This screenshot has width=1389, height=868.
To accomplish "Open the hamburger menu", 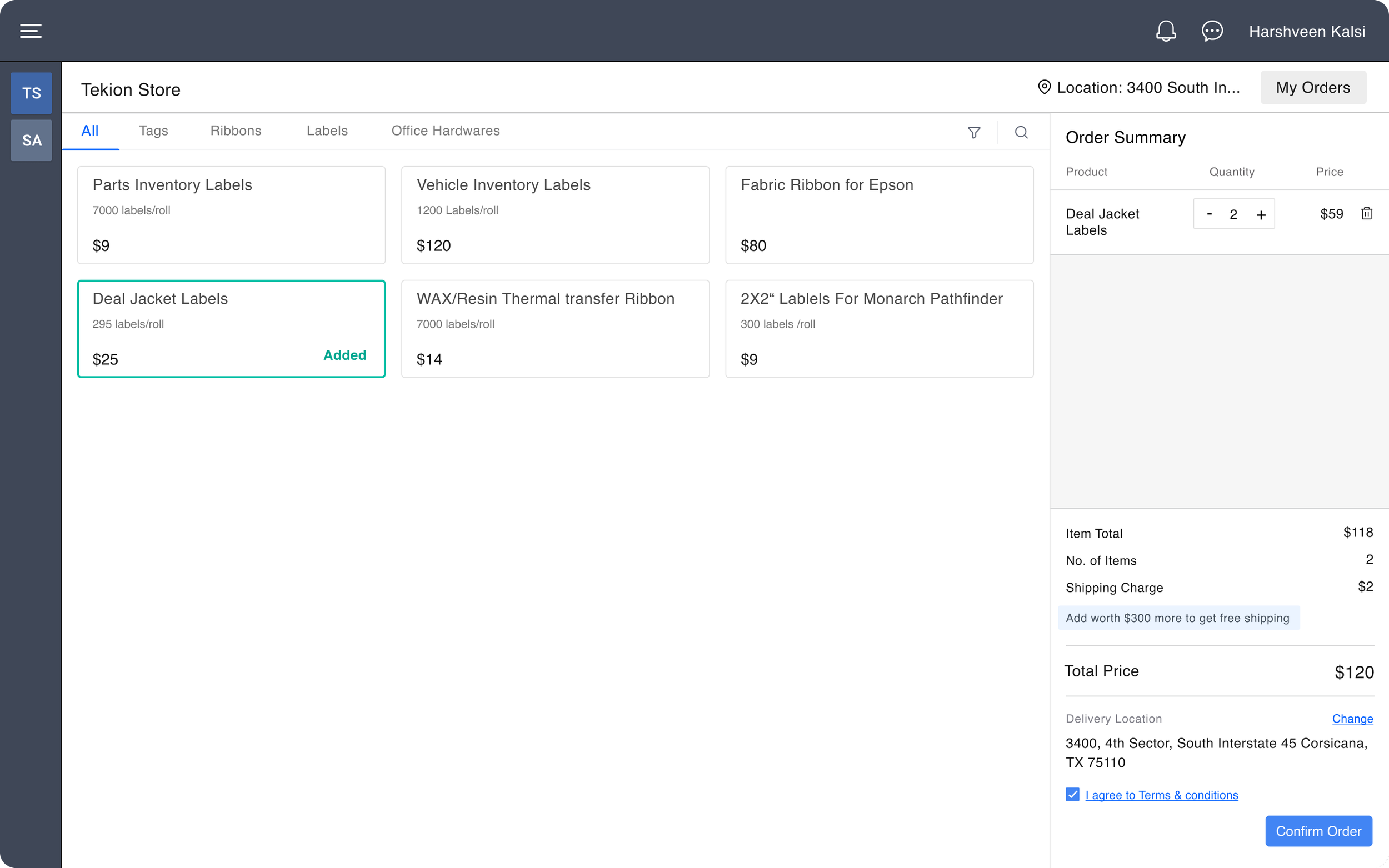I will 31,31.
